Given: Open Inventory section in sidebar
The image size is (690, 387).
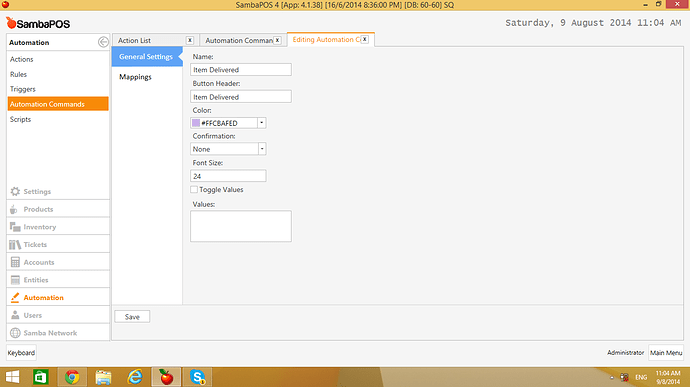Looking at the screenshot, I should [58, 227].
